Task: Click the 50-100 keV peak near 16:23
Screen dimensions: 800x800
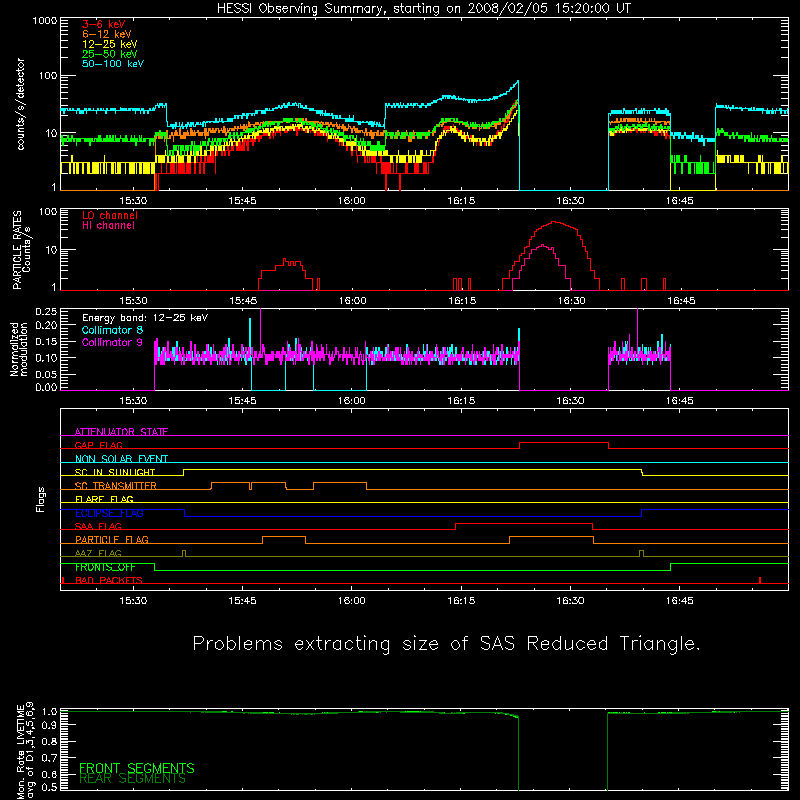Action: coord(518,82)
